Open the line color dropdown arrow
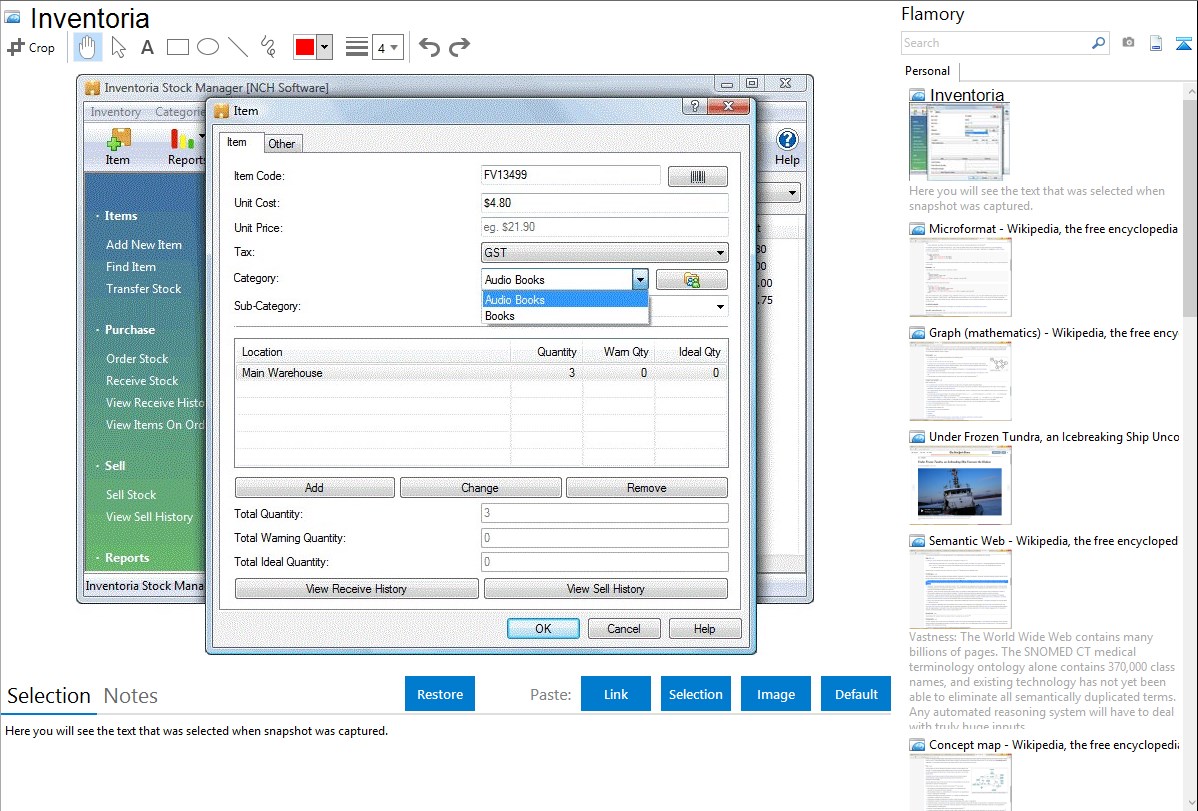Screen dimensions: 1198x811 [x=325, y=47]
